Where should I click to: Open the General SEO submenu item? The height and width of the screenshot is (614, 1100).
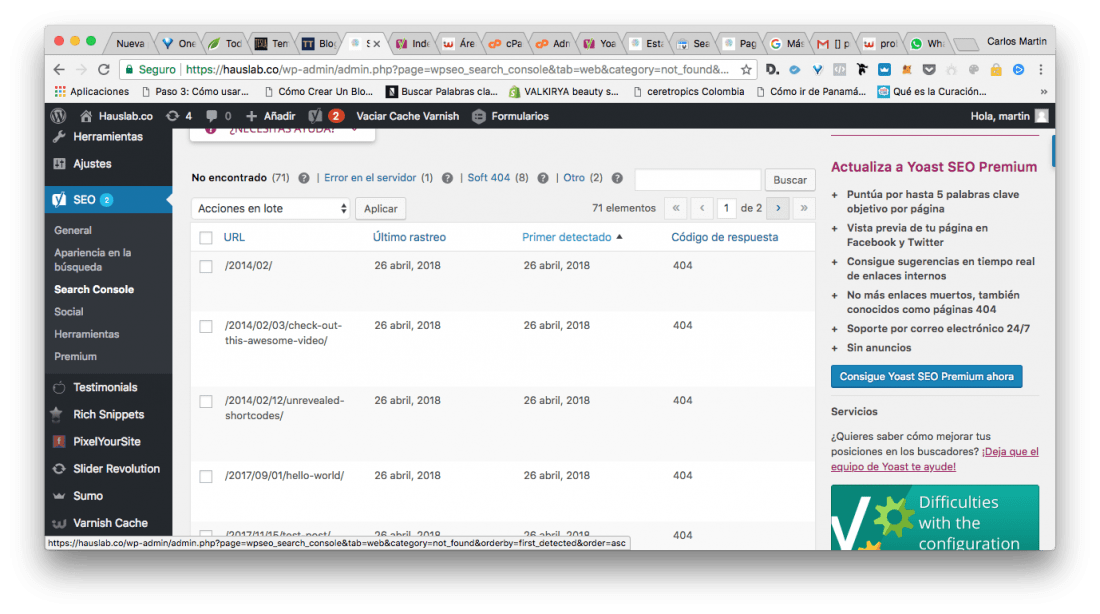73,230
